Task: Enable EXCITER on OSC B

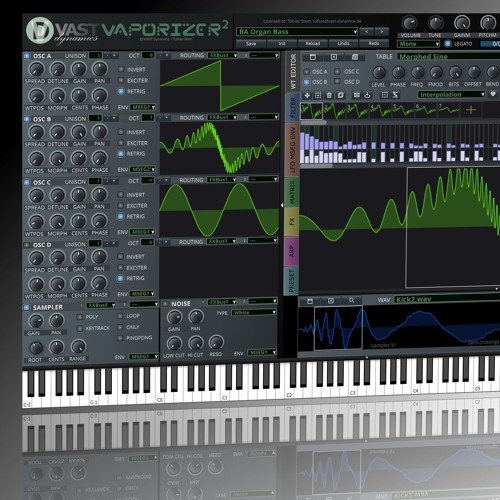Action: click(x=121, y=143)
